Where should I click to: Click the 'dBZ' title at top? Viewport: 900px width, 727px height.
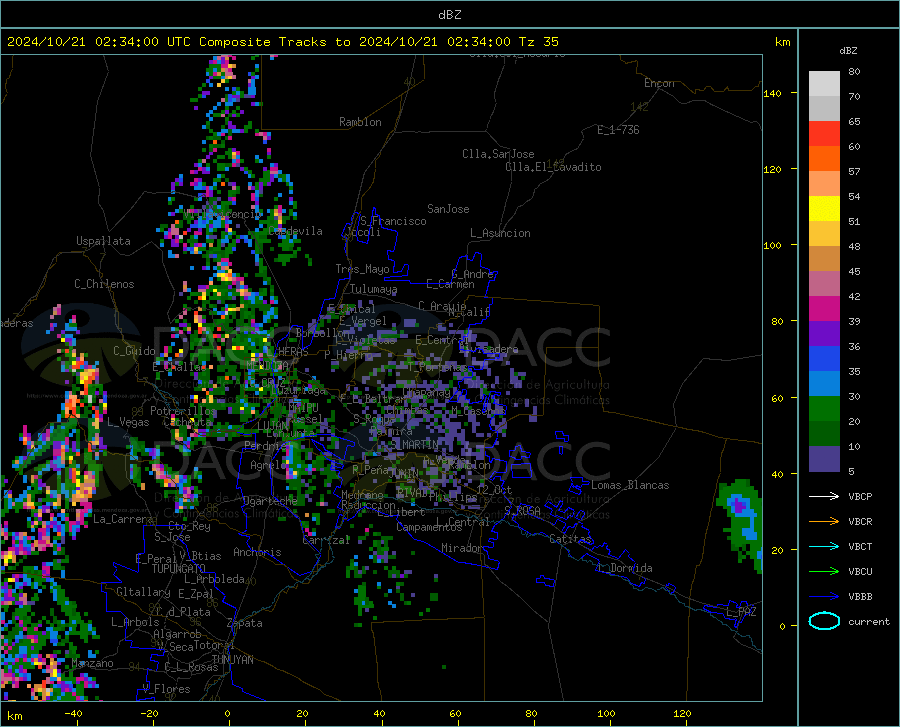coord(449,15)
